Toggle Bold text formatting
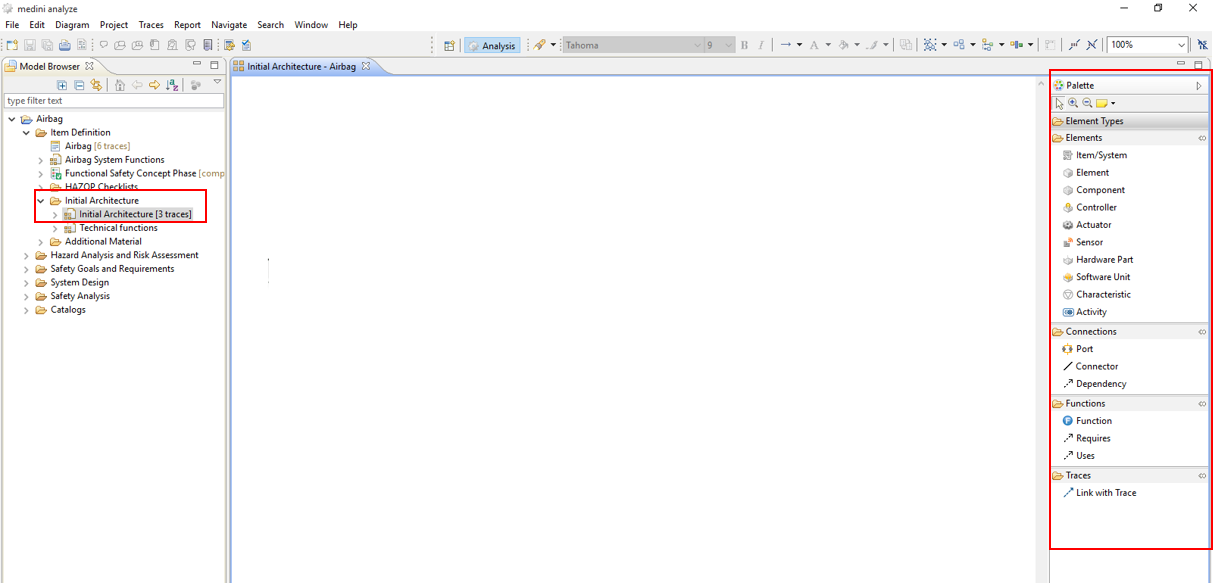 click(x=744, y=45)
